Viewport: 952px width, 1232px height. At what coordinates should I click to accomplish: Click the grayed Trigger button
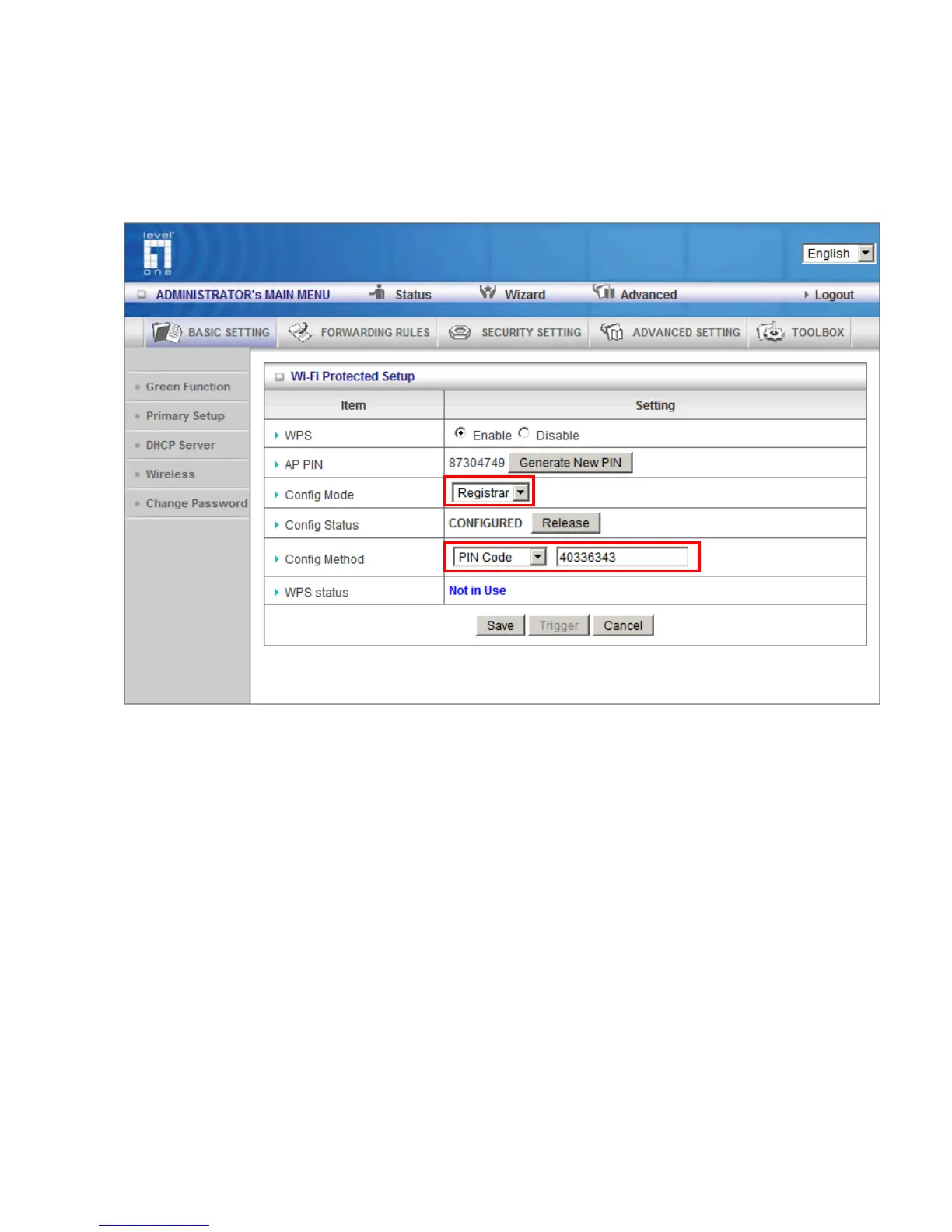point(558,625)
